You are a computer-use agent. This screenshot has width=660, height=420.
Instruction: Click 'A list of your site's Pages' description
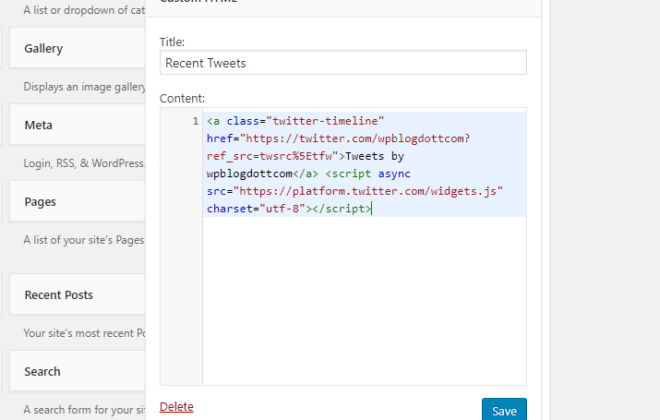pyautogui.click(x=84, y=240)
